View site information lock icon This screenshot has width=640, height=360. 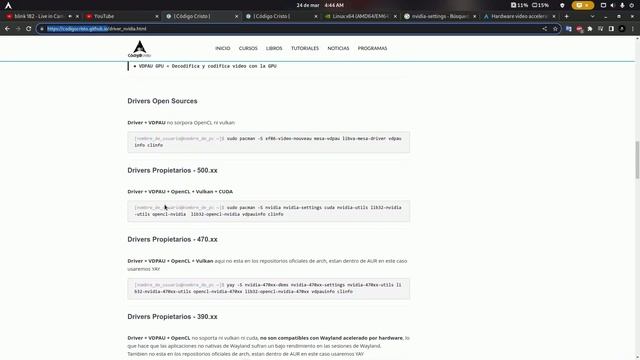click(x=42, y=29)
